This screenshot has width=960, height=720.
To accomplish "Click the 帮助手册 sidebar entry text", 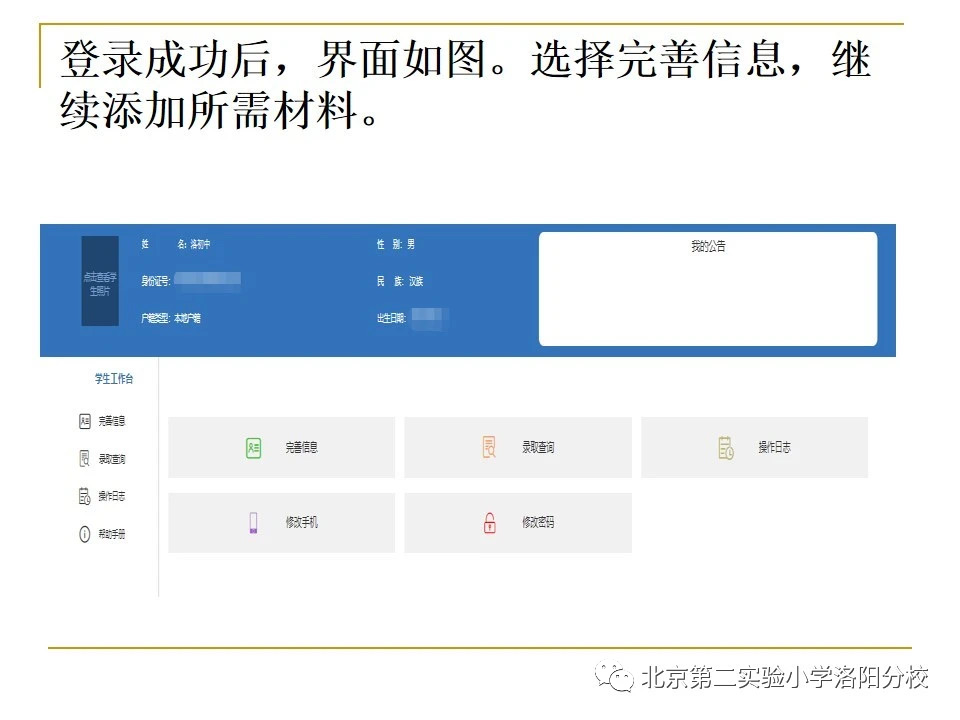I will tap(110, 533).
